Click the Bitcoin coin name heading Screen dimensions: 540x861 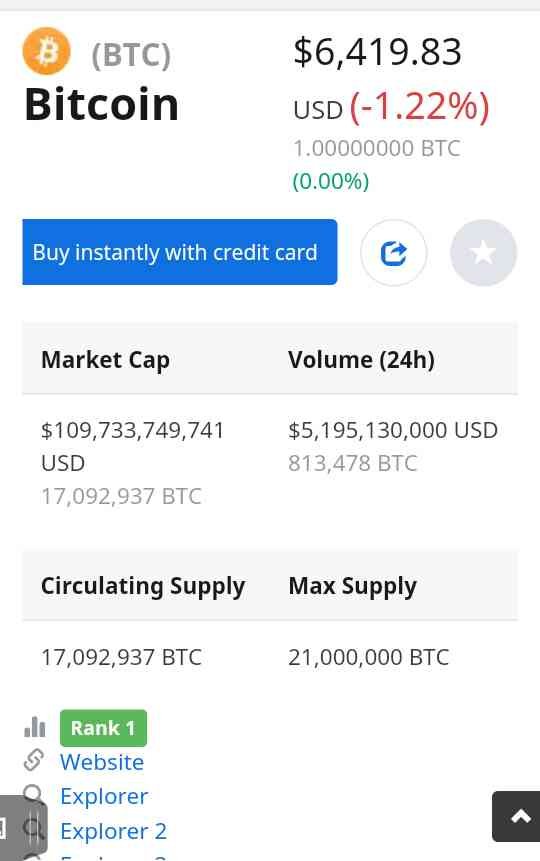pyautogui.click(x=102, y=104)
